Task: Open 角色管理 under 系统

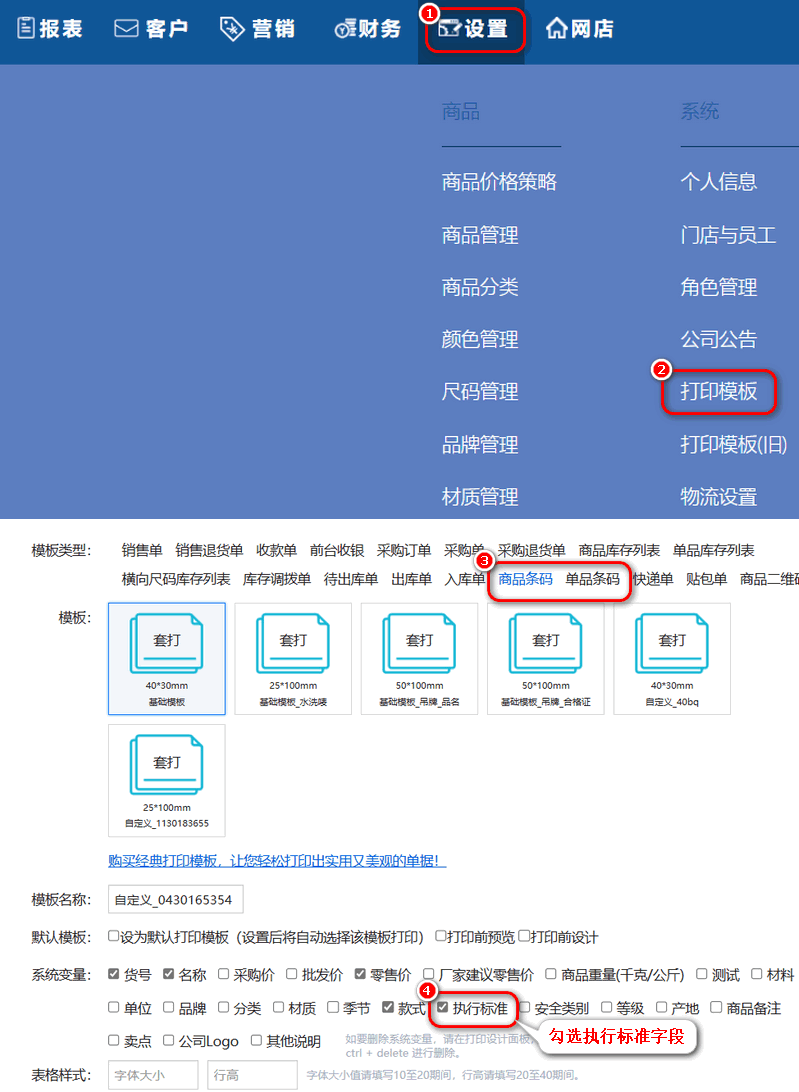Action: [718, 287]
